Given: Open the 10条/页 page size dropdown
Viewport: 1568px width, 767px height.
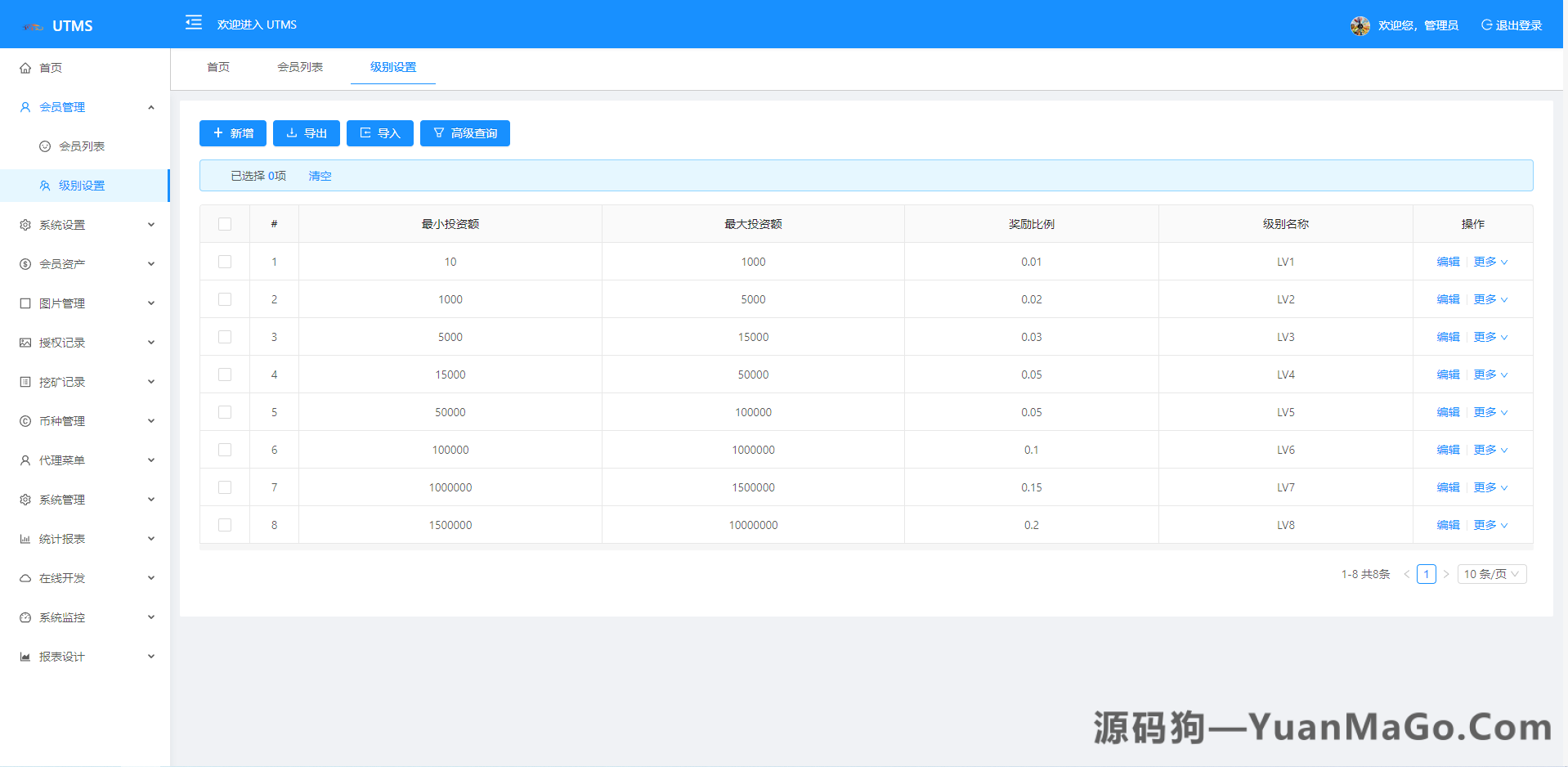Looking at the screenshot, I should (1491, 573).
